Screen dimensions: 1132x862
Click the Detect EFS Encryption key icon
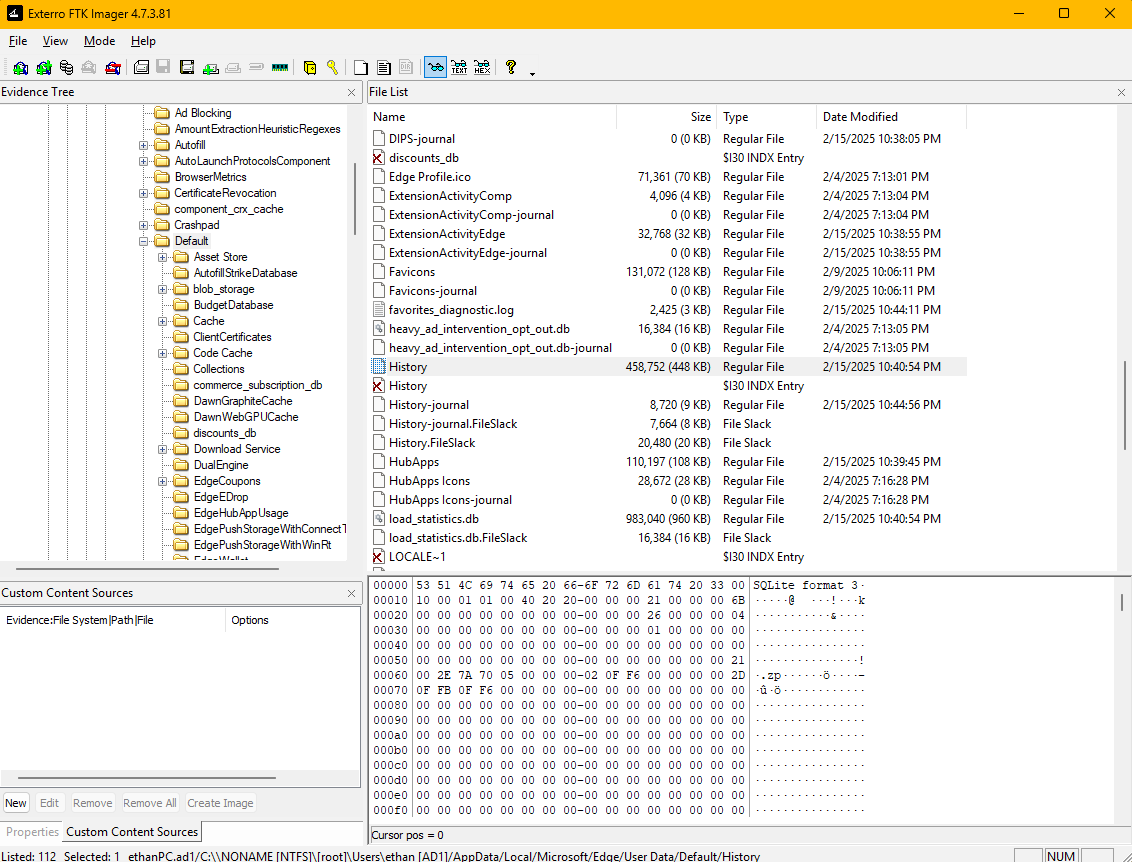tap(332, 68)
